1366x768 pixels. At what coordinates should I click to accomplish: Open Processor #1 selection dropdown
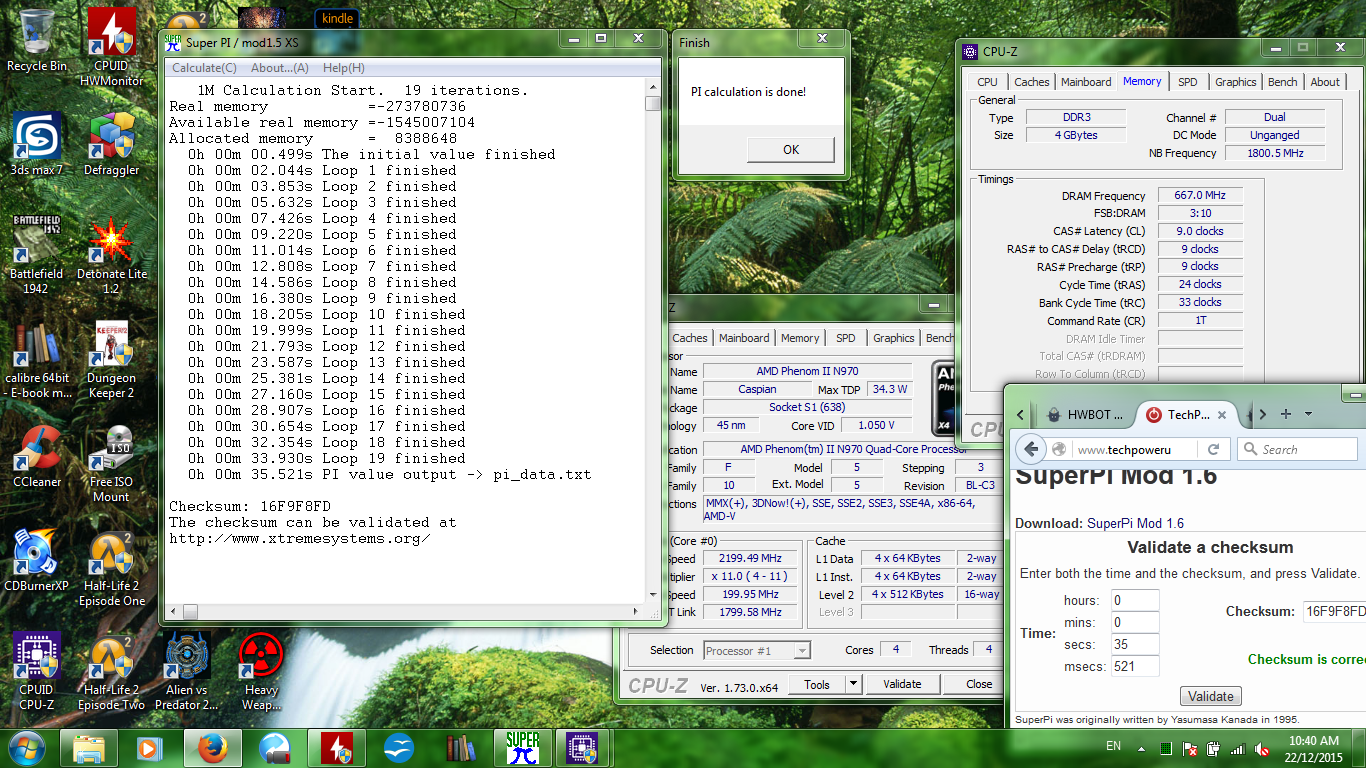pos(757,651)
